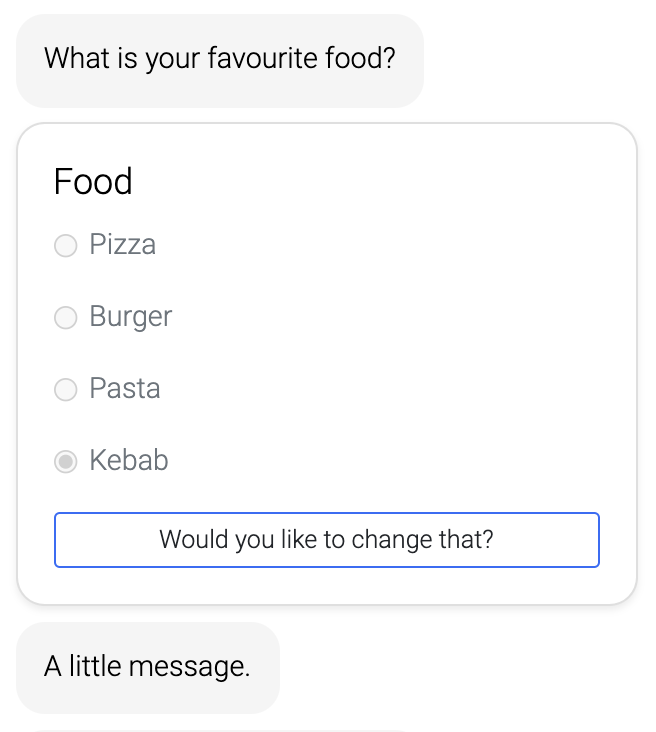Image resolution: width=656 pixels, height=732 pixels.
Task: Click the word "change" on the button
Action: (390, 541)
